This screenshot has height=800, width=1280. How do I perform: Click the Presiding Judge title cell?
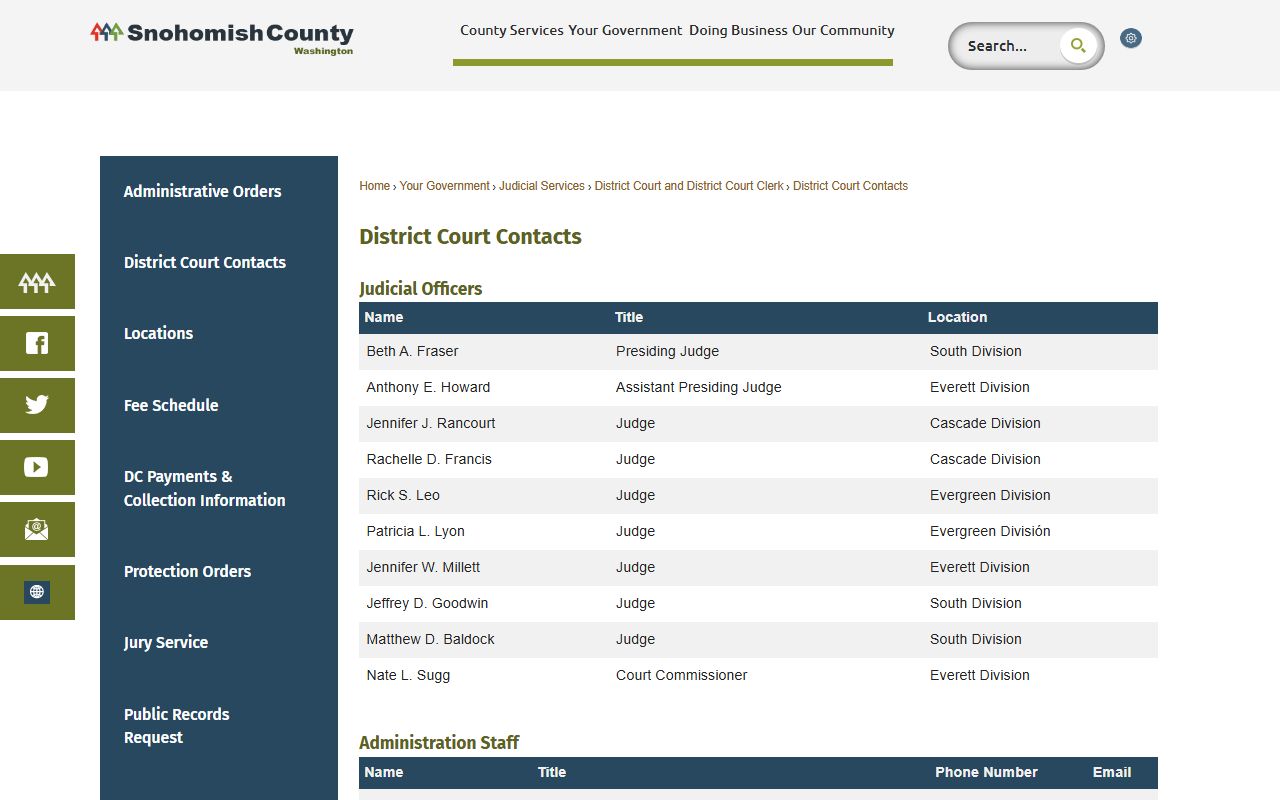coord(667,351)
